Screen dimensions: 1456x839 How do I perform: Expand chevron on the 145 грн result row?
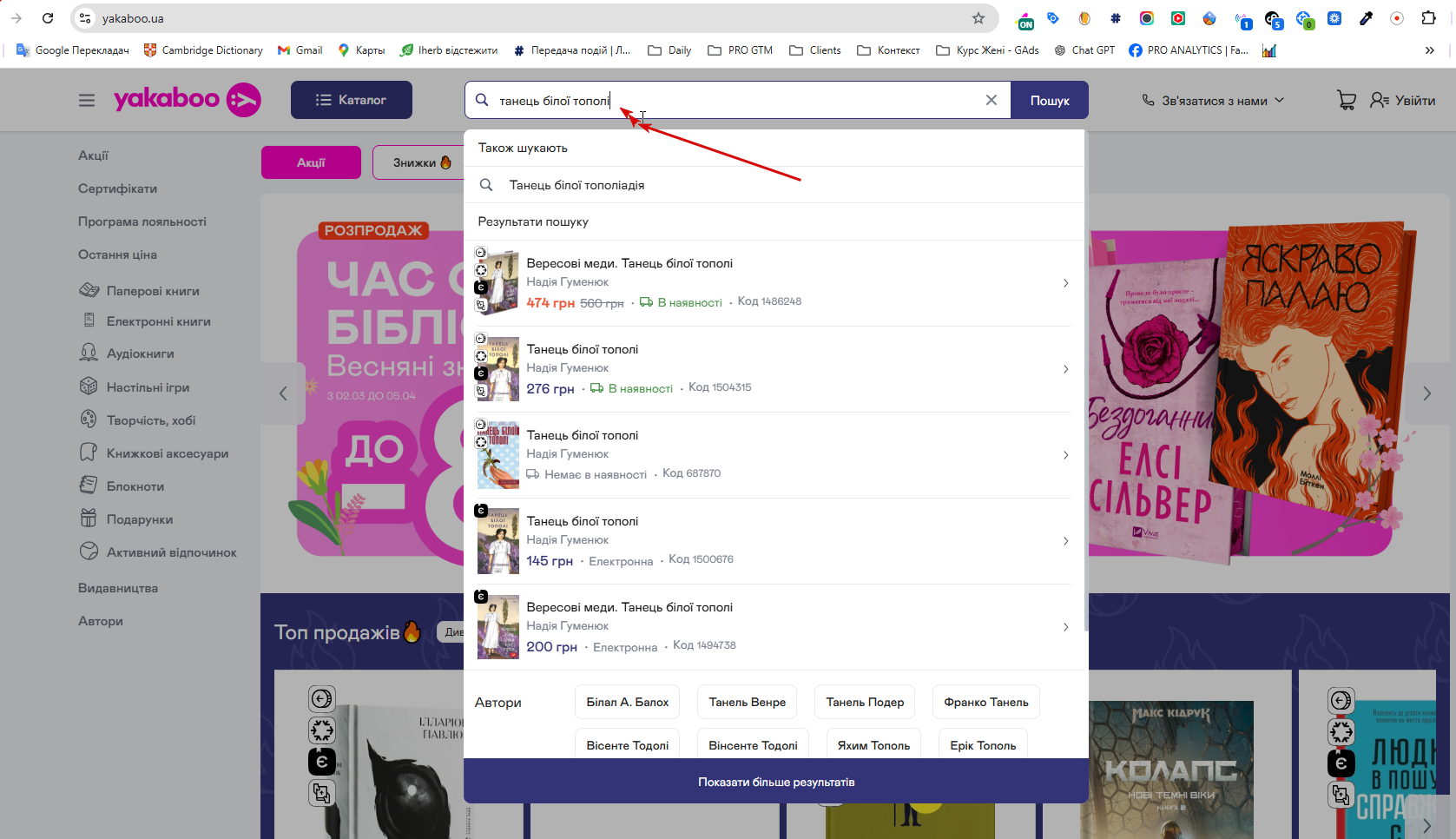coord(1066,541)
